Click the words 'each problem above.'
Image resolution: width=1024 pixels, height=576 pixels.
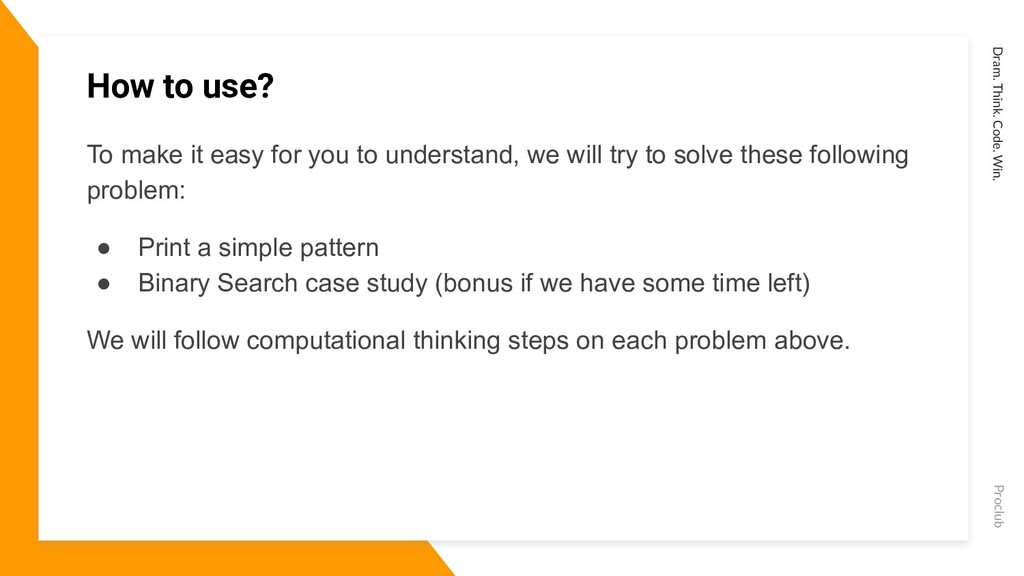731,341
